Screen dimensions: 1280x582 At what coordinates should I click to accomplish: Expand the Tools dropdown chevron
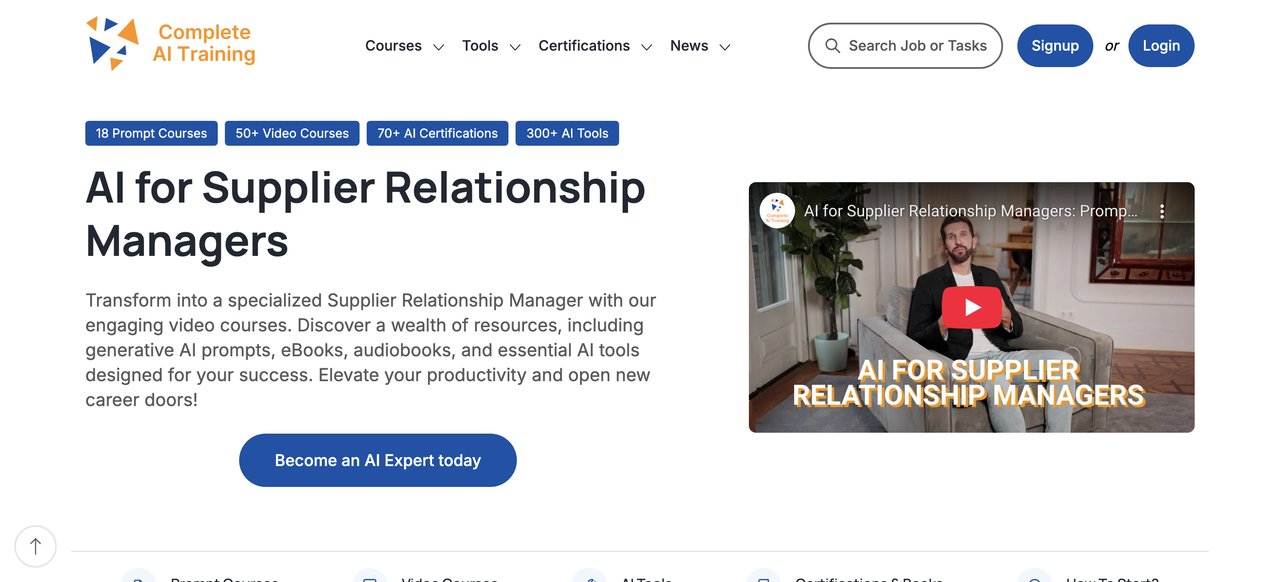tap(515, 47)
